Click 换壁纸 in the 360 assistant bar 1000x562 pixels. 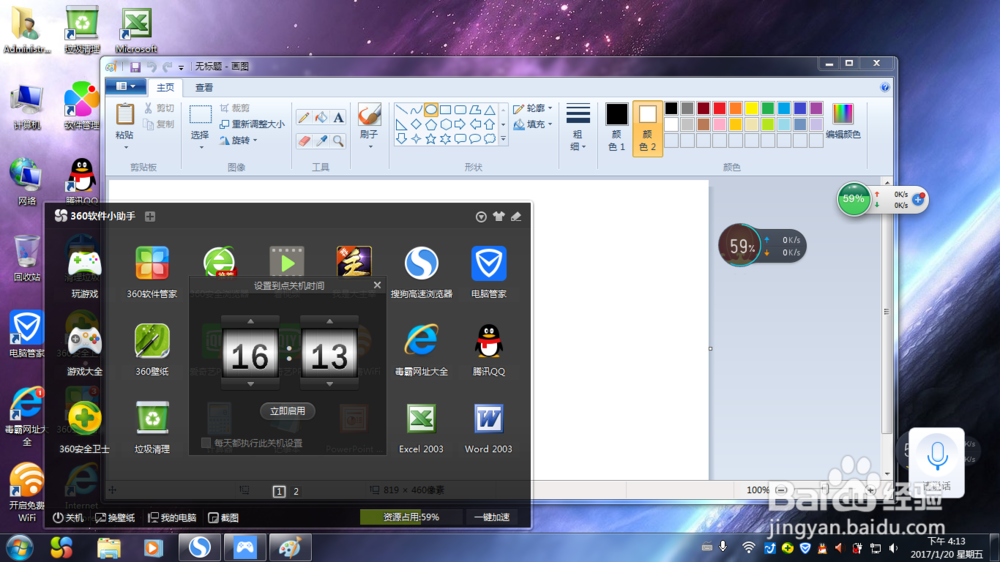[115, 517]
